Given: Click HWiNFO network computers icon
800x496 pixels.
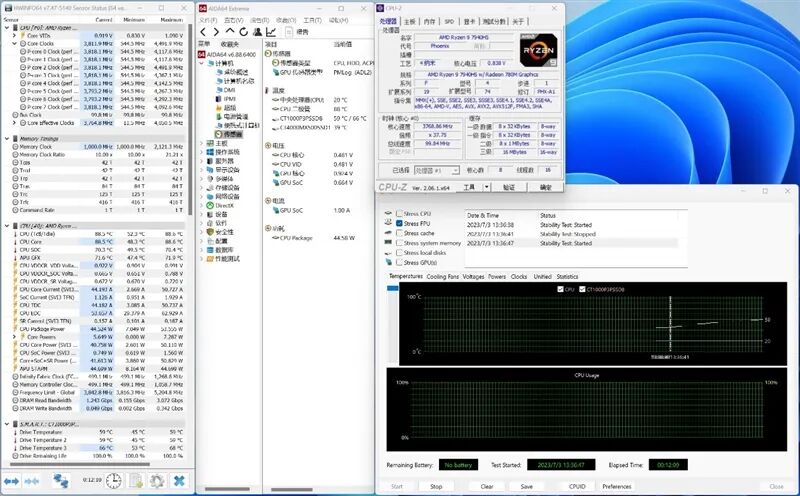Looking at the screenshot, I should tap(61, 481).
